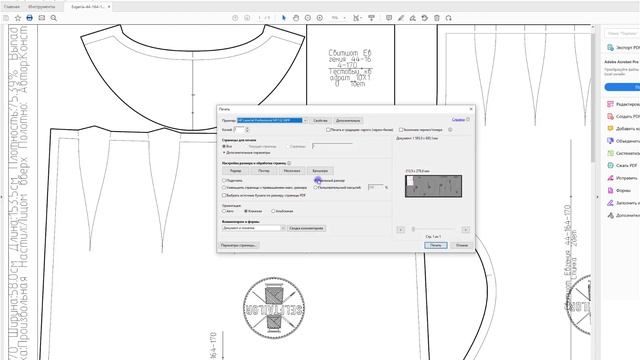Go to previous page arrow icon
640x360 pixels.
point(235,18)
